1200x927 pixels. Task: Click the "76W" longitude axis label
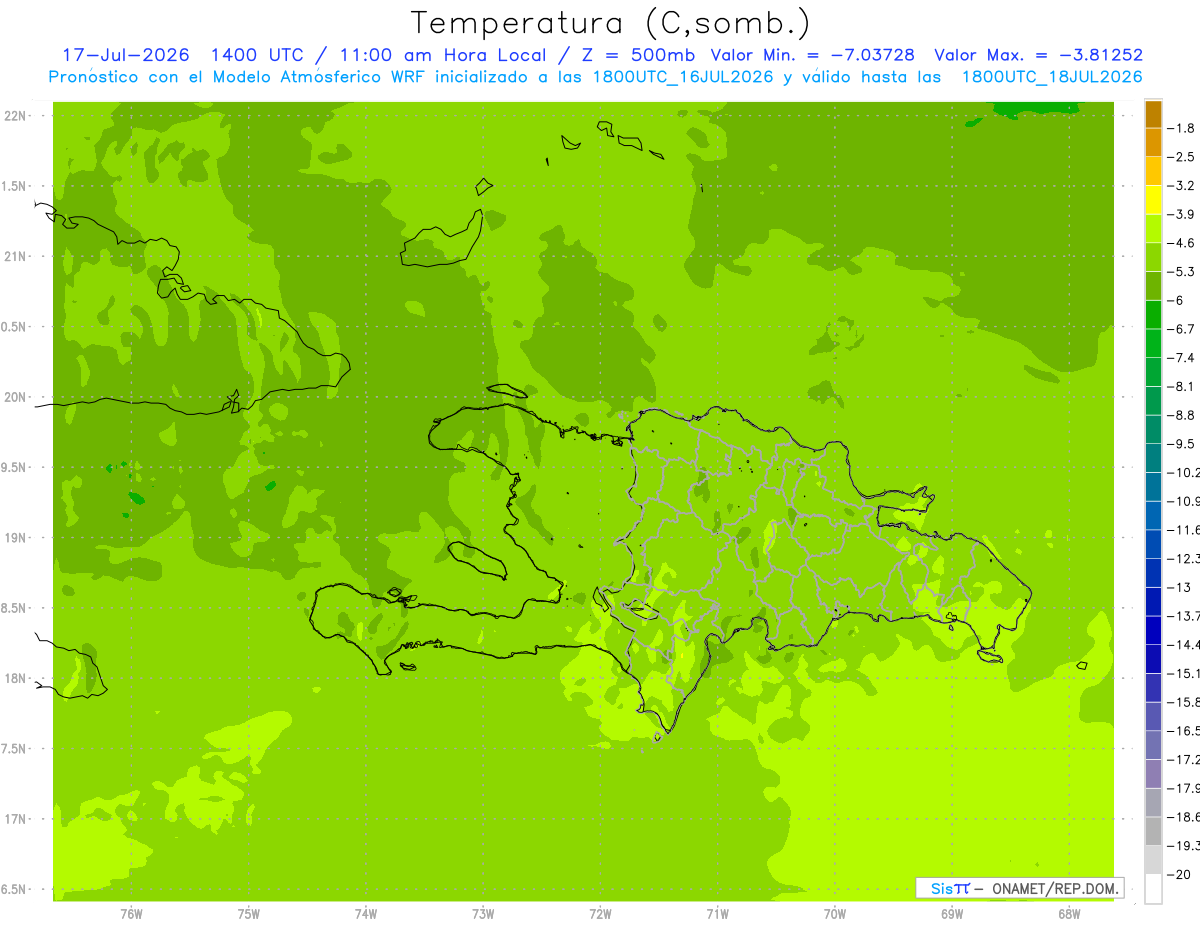(x=131, y=914)
